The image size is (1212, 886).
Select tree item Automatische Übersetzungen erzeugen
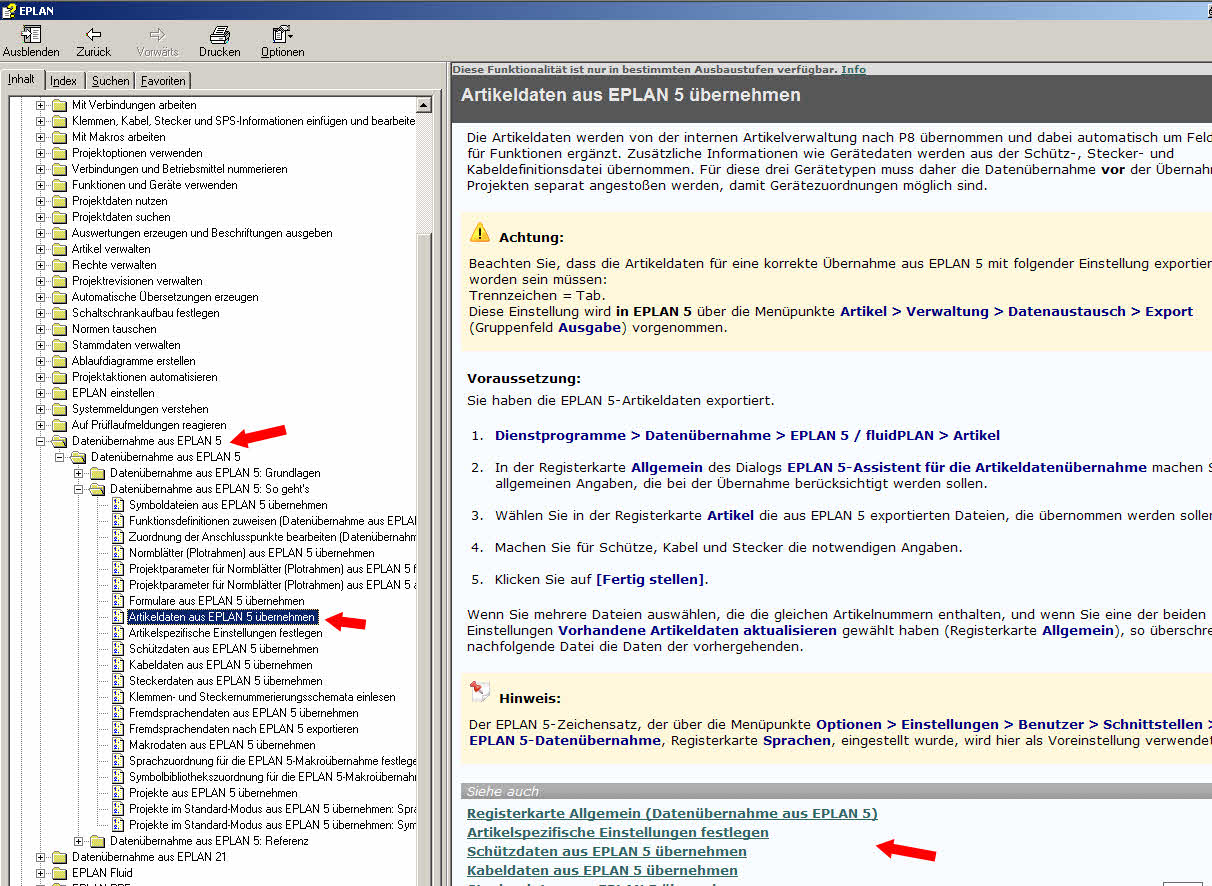click(165, 297)
